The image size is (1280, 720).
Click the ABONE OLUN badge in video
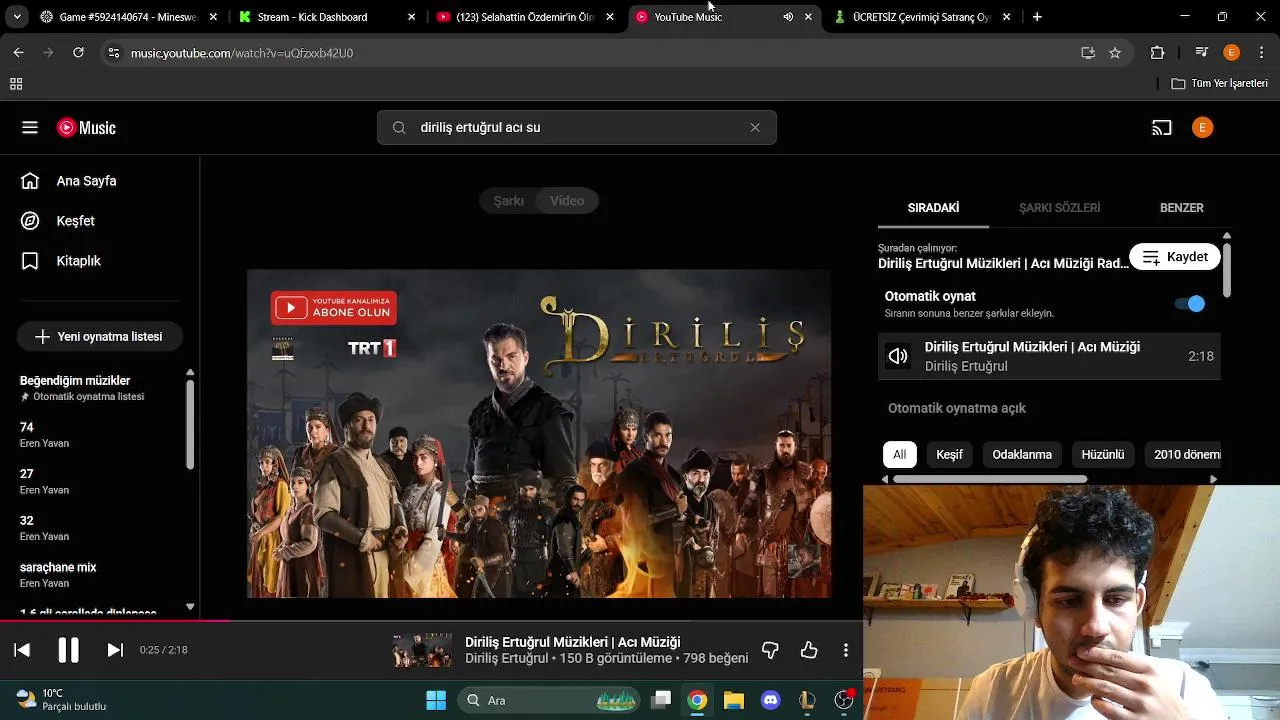(x=334, y=308)
